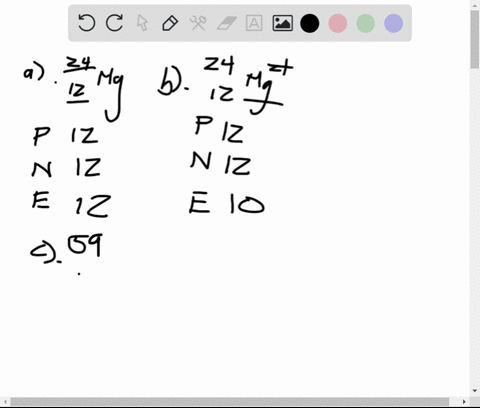This screenshot has height=408, width=480.
Task: Click the redo arrow icon
Action: [114, 23]
